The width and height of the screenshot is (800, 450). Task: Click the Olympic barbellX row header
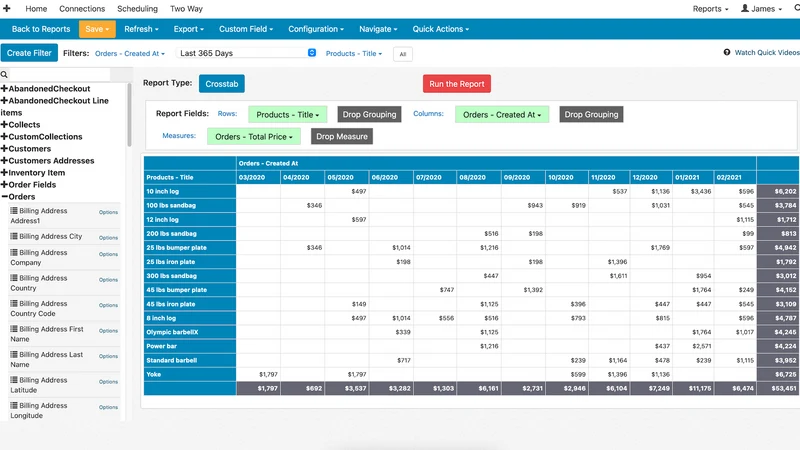click(190, 332)
